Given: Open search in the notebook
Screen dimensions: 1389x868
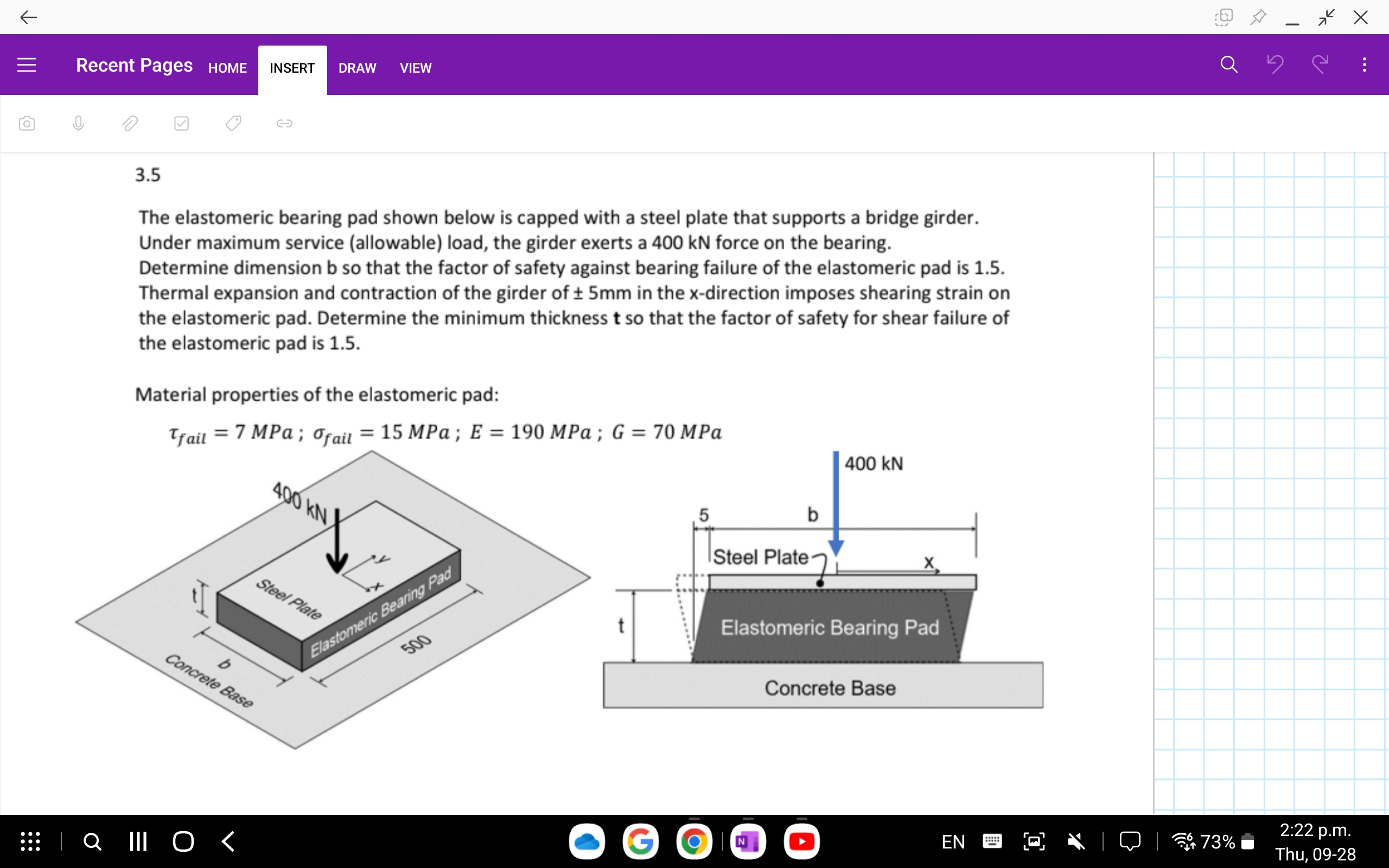Looking at the screenshot, I should pos(1228,65).
